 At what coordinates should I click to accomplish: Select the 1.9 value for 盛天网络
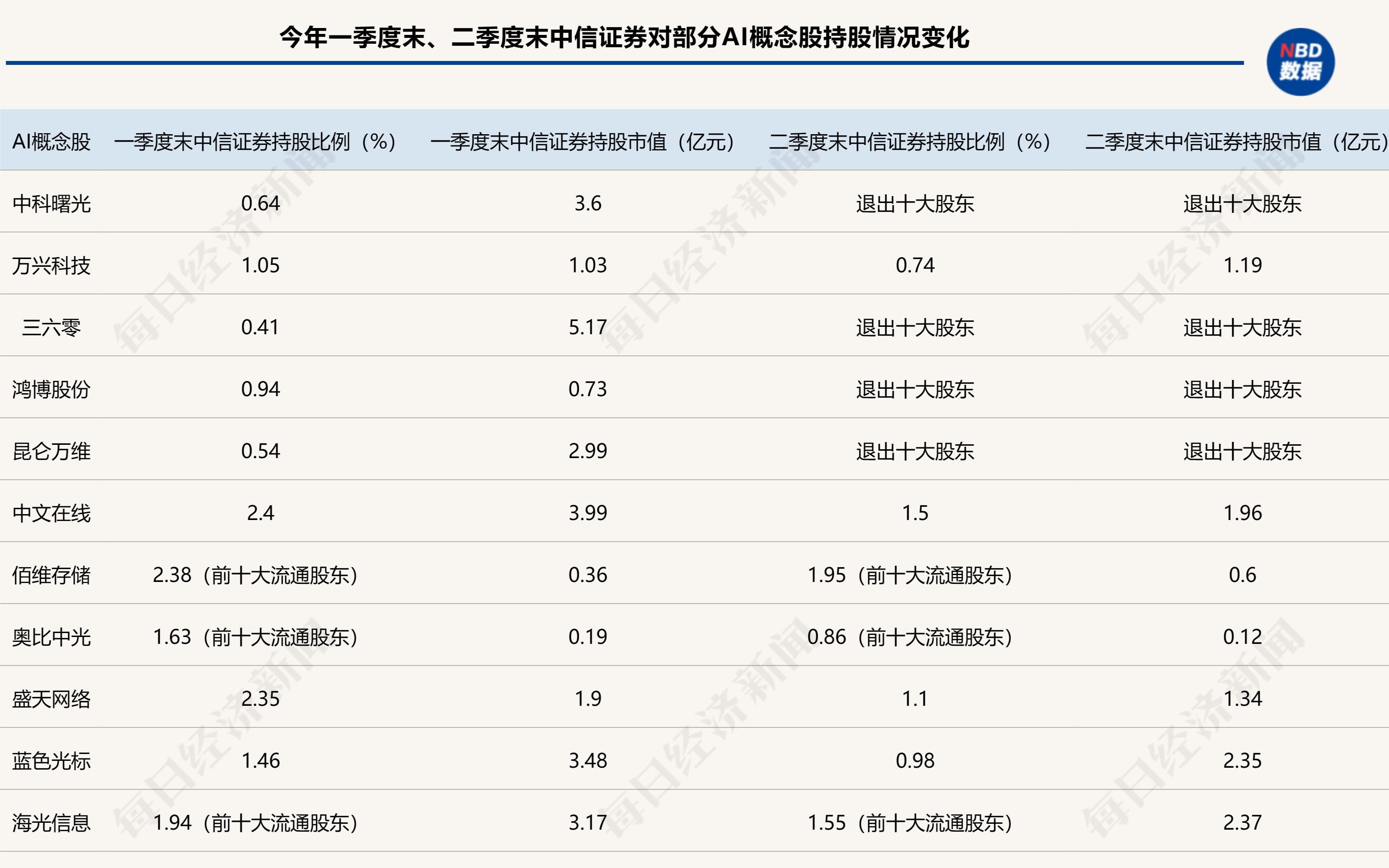(x=588, y=699)
